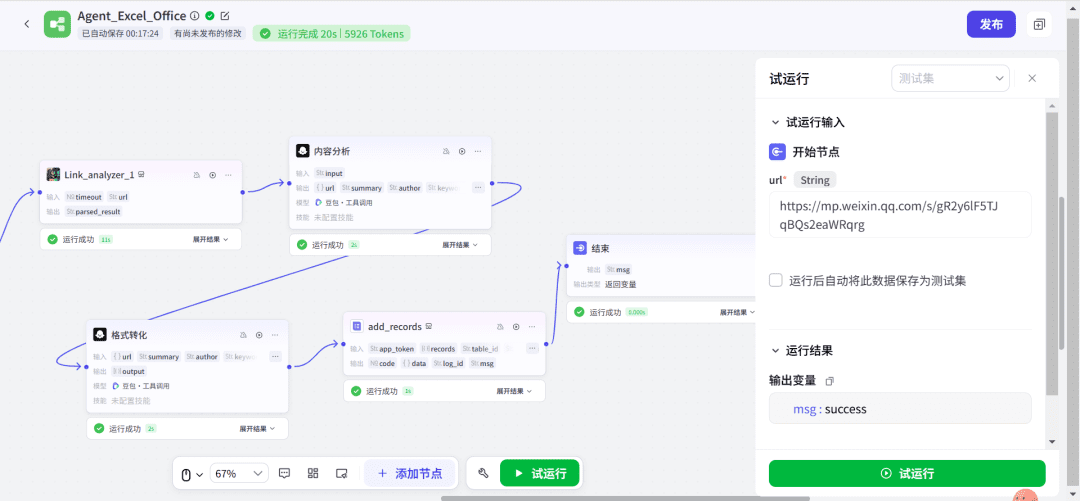Click the edit icon beside Agent_Excel_Office
Viewport: 1080px width, 501px height.
[x=225, y=16]
